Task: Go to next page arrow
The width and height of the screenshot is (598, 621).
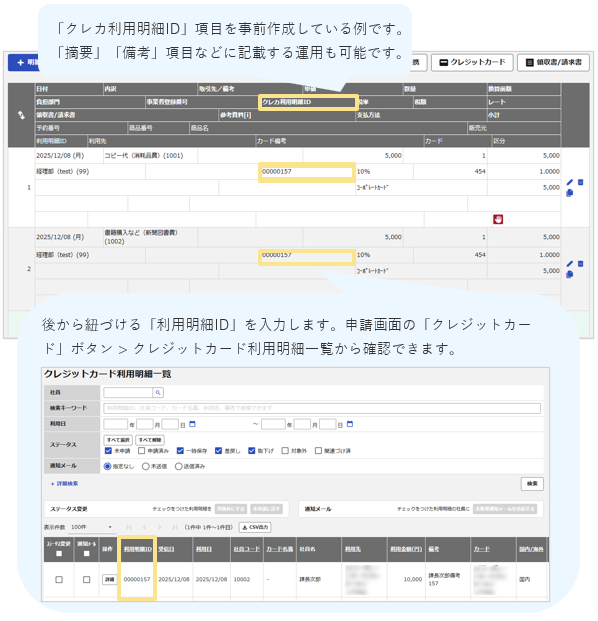Action: (159, 527)
